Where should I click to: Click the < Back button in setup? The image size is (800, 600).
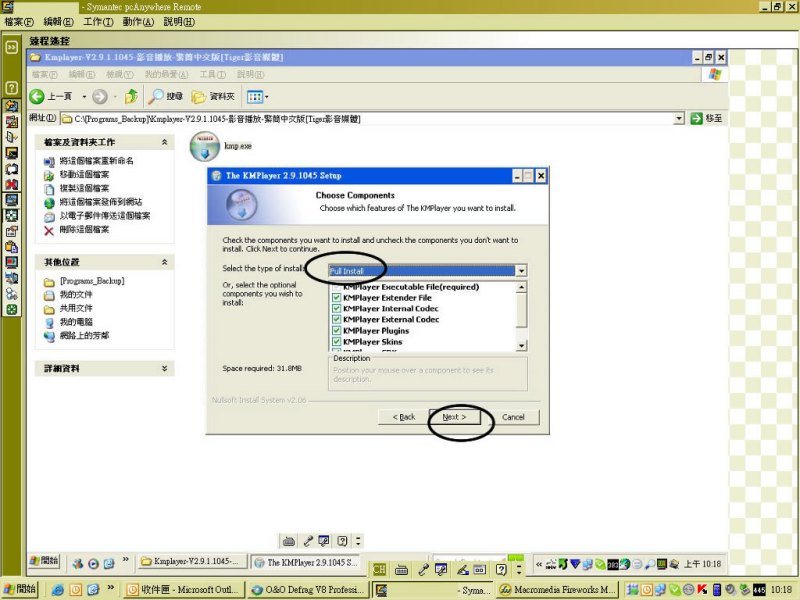[404, 417]
